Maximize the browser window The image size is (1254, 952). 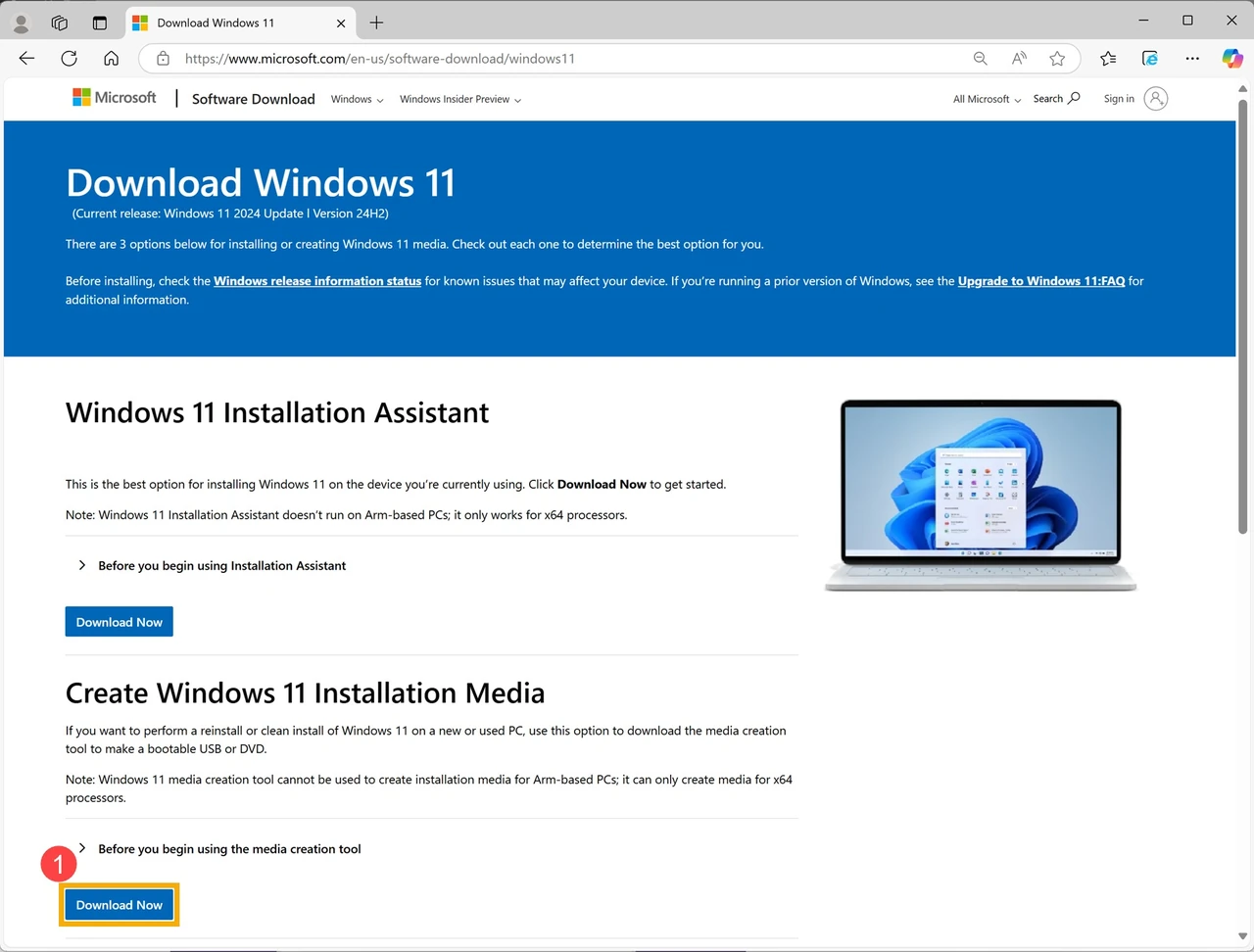click(x=1187, y=21)
